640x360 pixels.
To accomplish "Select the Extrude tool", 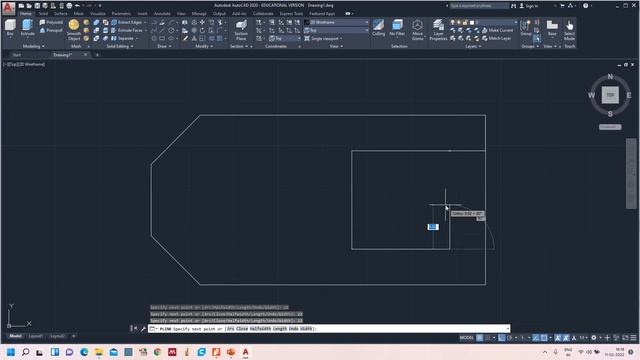I will 27,28.
